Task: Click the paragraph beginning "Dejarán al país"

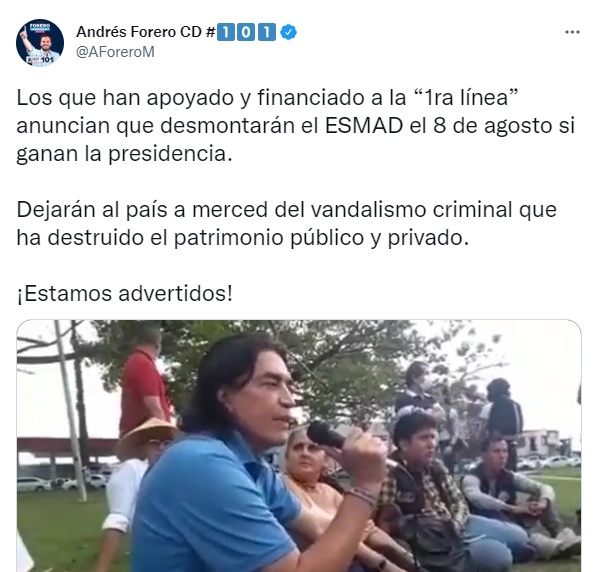Action: pos(286,223)
